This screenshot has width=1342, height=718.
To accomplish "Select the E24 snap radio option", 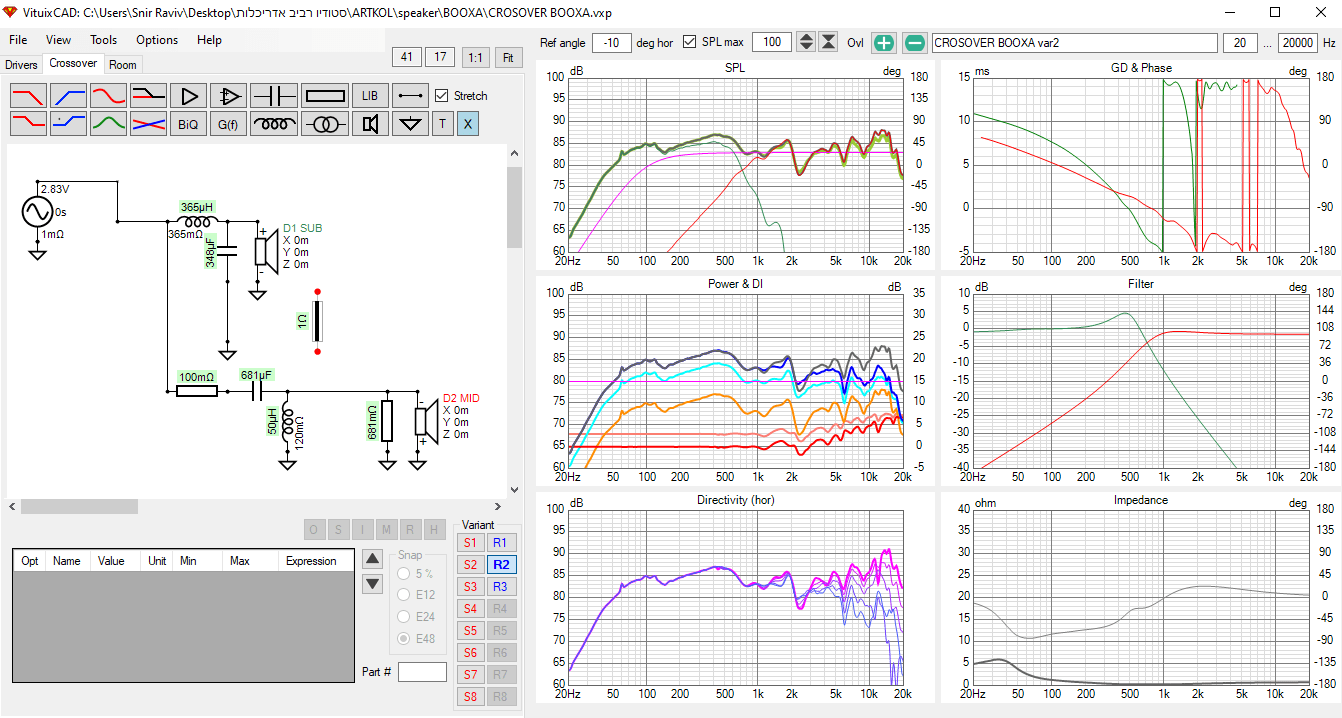I will (x=404, y=617).
